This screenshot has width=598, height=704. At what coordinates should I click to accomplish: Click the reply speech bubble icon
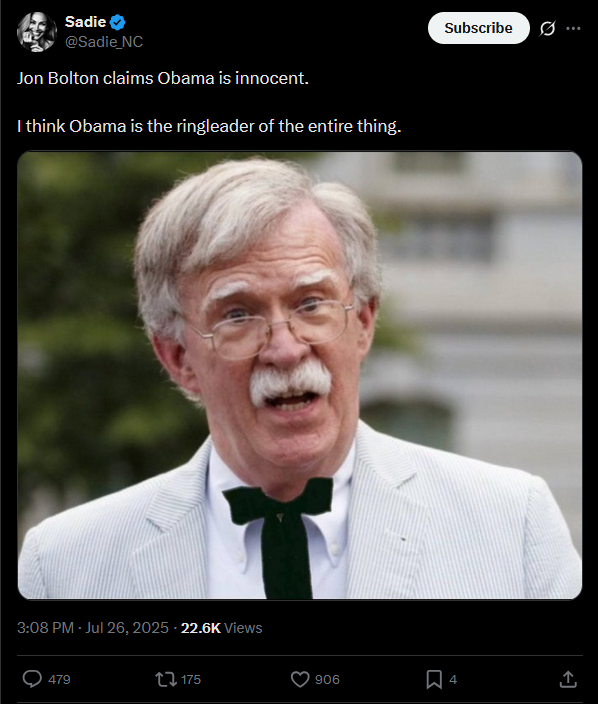click(x=32, y=679)
